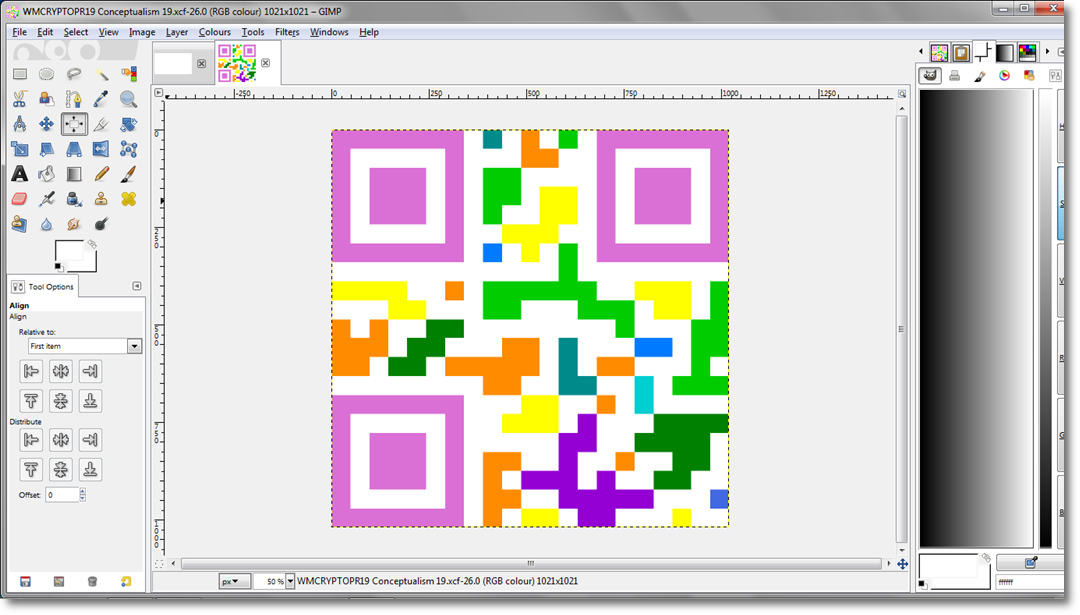Select the Smudge tool
This screenshot has width=1080, height=615.
[74, 224]
